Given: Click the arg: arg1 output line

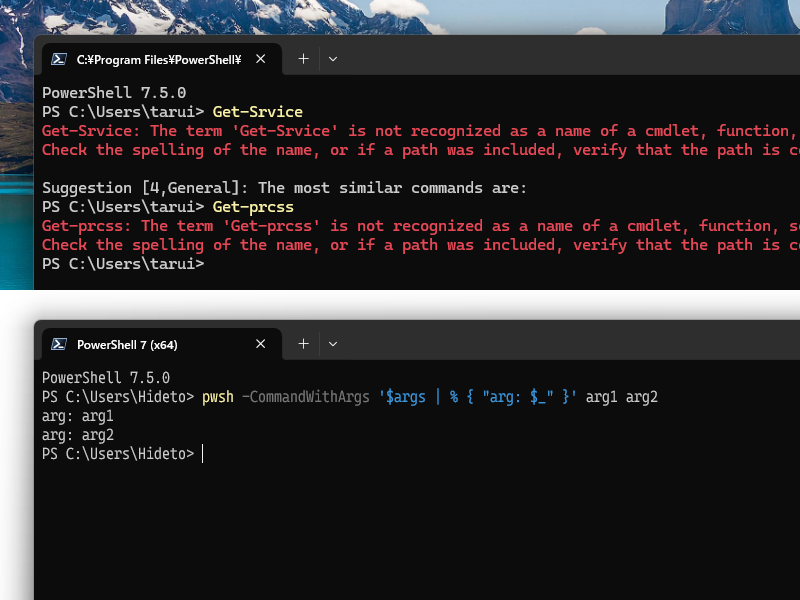Looking at the screenshot, I should coord(77,415).
